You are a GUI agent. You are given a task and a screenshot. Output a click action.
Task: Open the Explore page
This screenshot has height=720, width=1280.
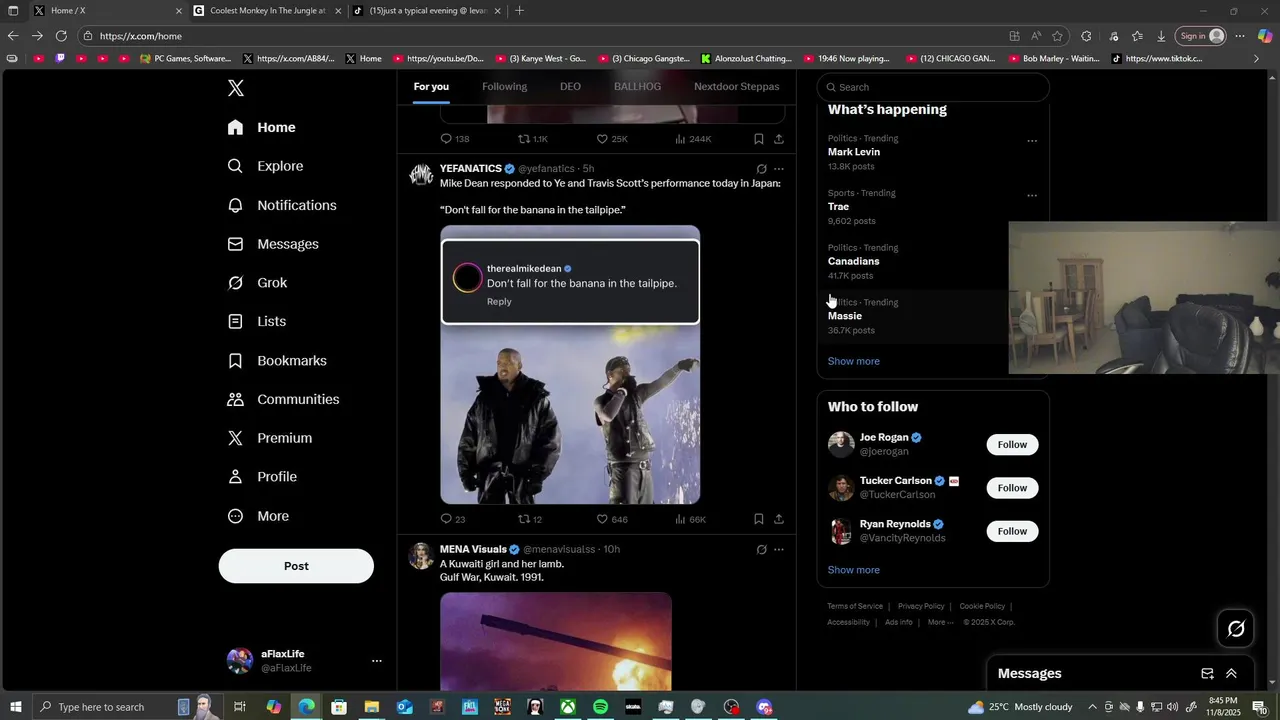pos(265,166)
